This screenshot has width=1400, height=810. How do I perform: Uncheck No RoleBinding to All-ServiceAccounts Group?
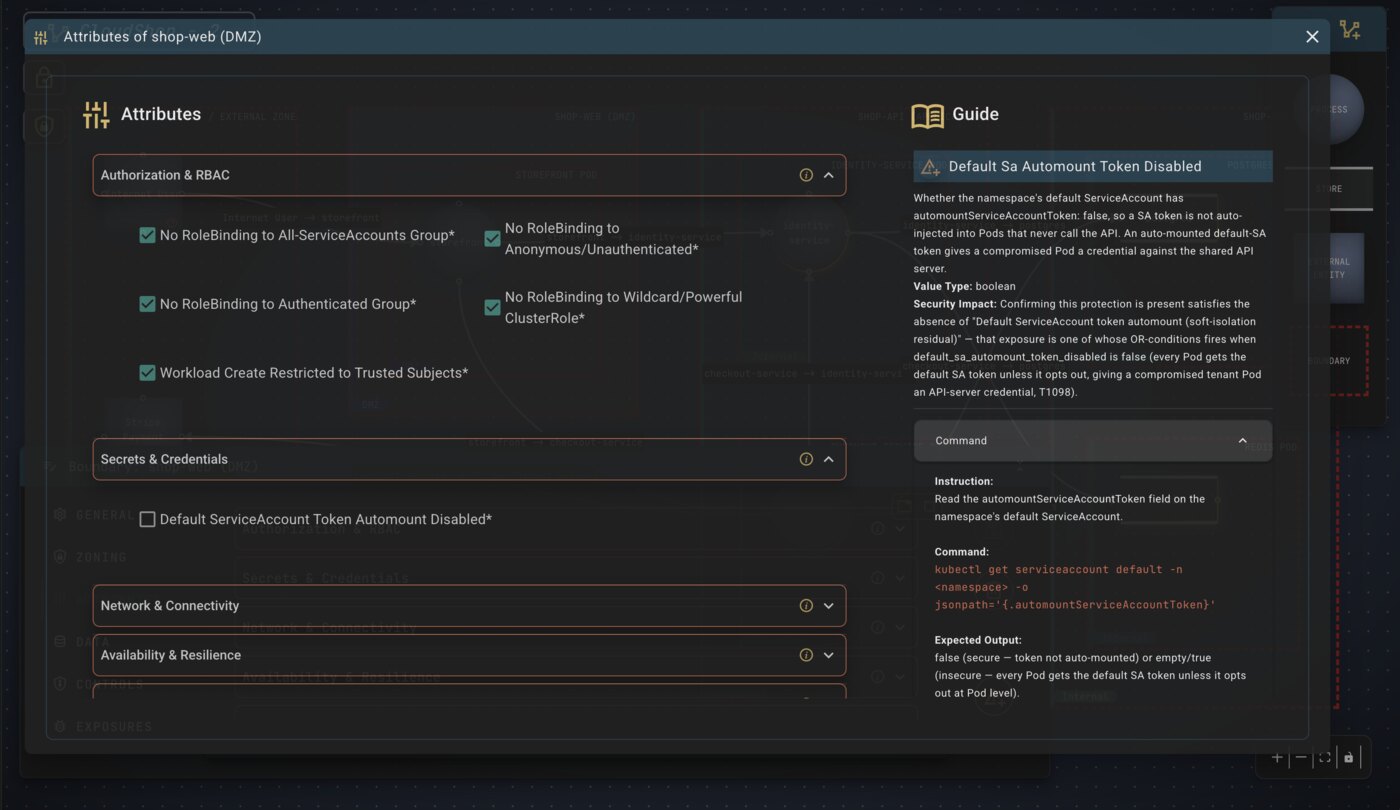[x=147, y=235]
